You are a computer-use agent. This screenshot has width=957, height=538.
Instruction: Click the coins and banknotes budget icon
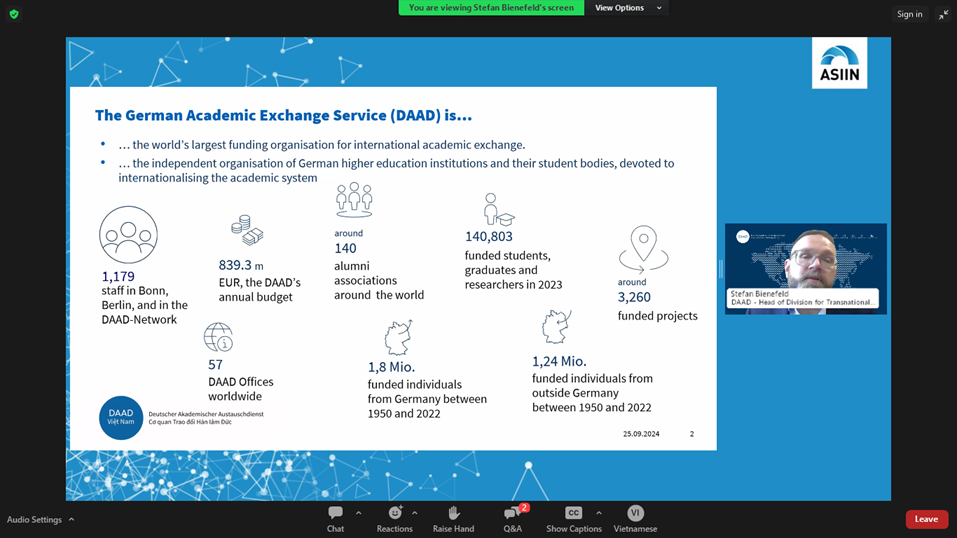click(x=247, y=230)
